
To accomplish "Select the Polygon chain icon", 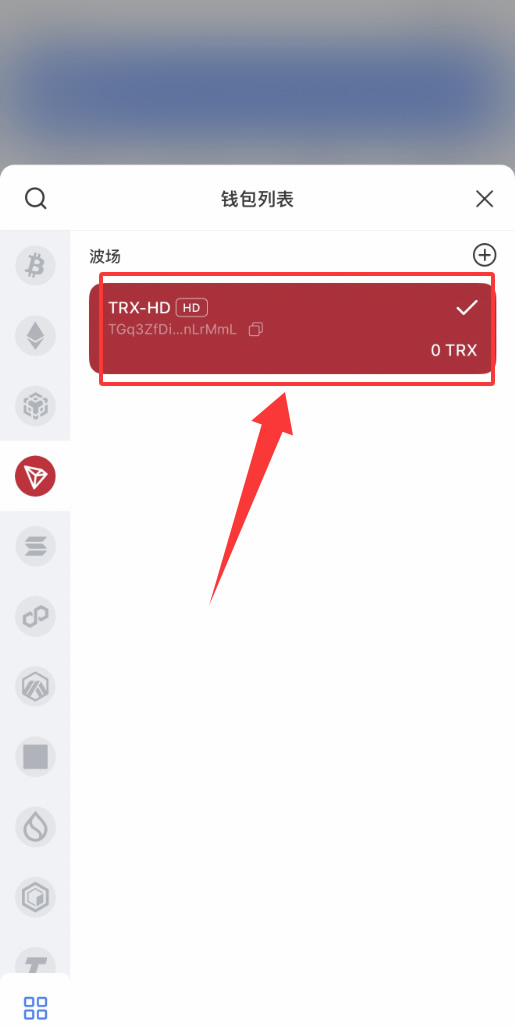I will click(x=35, y=616).
